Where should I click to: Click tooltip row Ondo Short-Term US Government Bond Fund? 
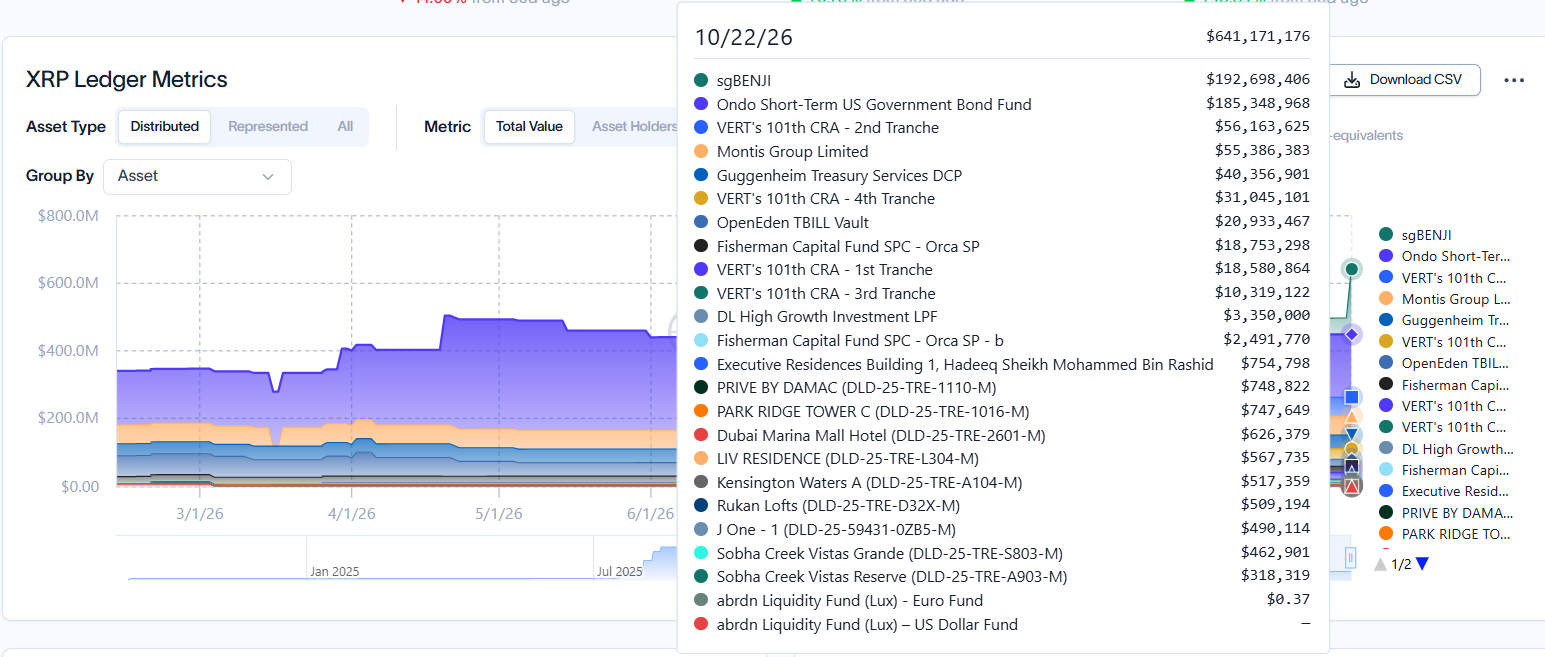1001,104
